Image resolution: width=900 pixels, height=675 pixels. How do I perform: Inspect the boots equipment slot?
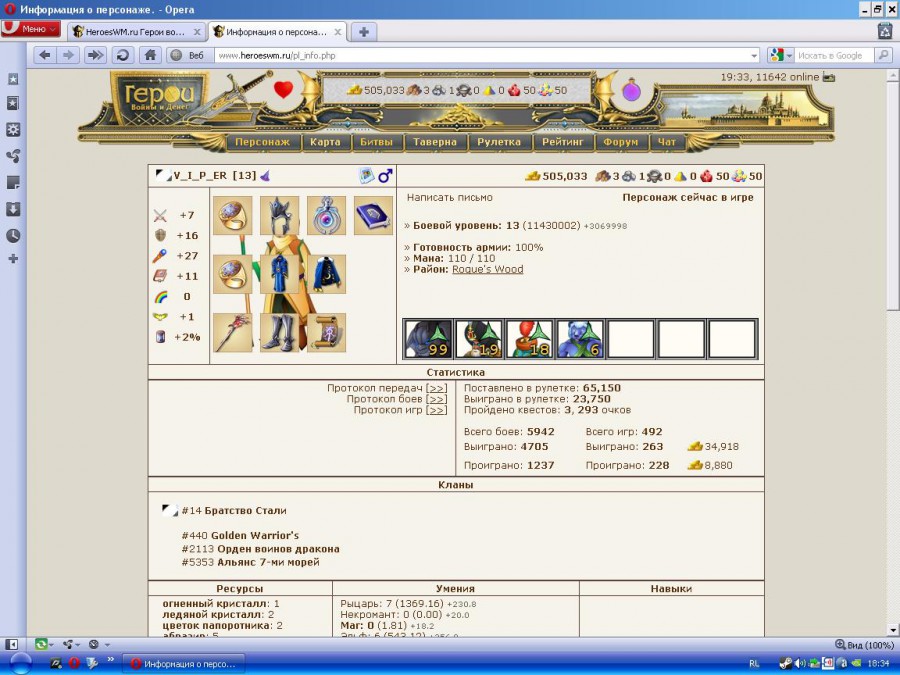click(280, 332)
